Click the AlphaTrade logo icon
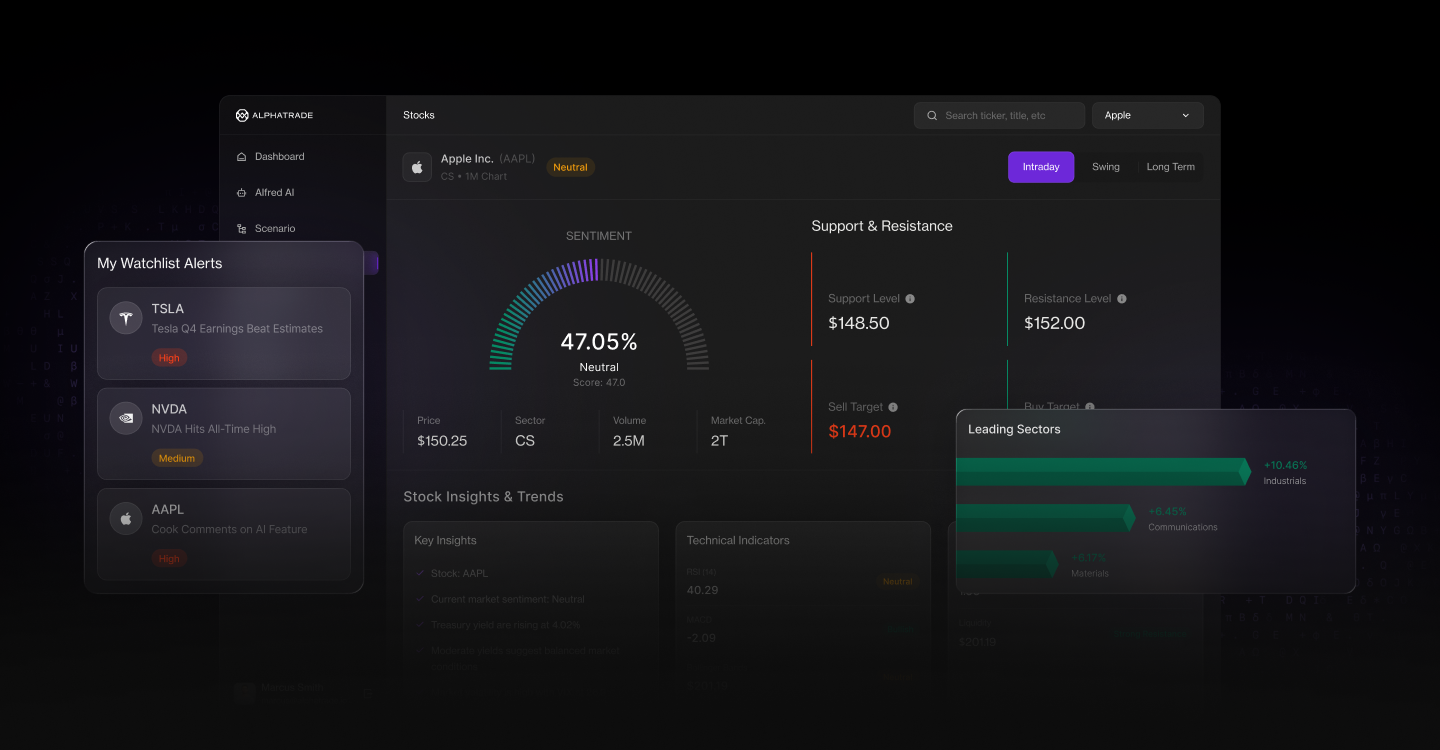This screenshot has width=1440, height=750. [242, 115]
